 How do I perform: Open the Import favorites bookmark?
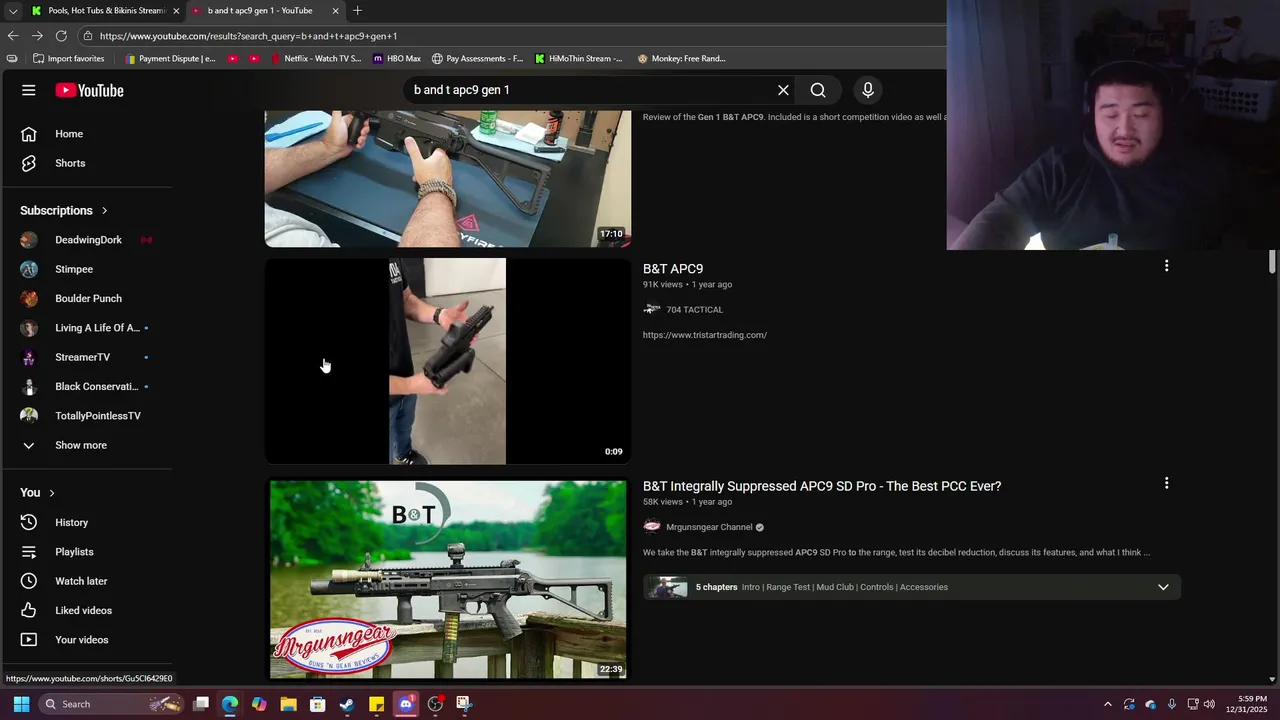point(68,58)
